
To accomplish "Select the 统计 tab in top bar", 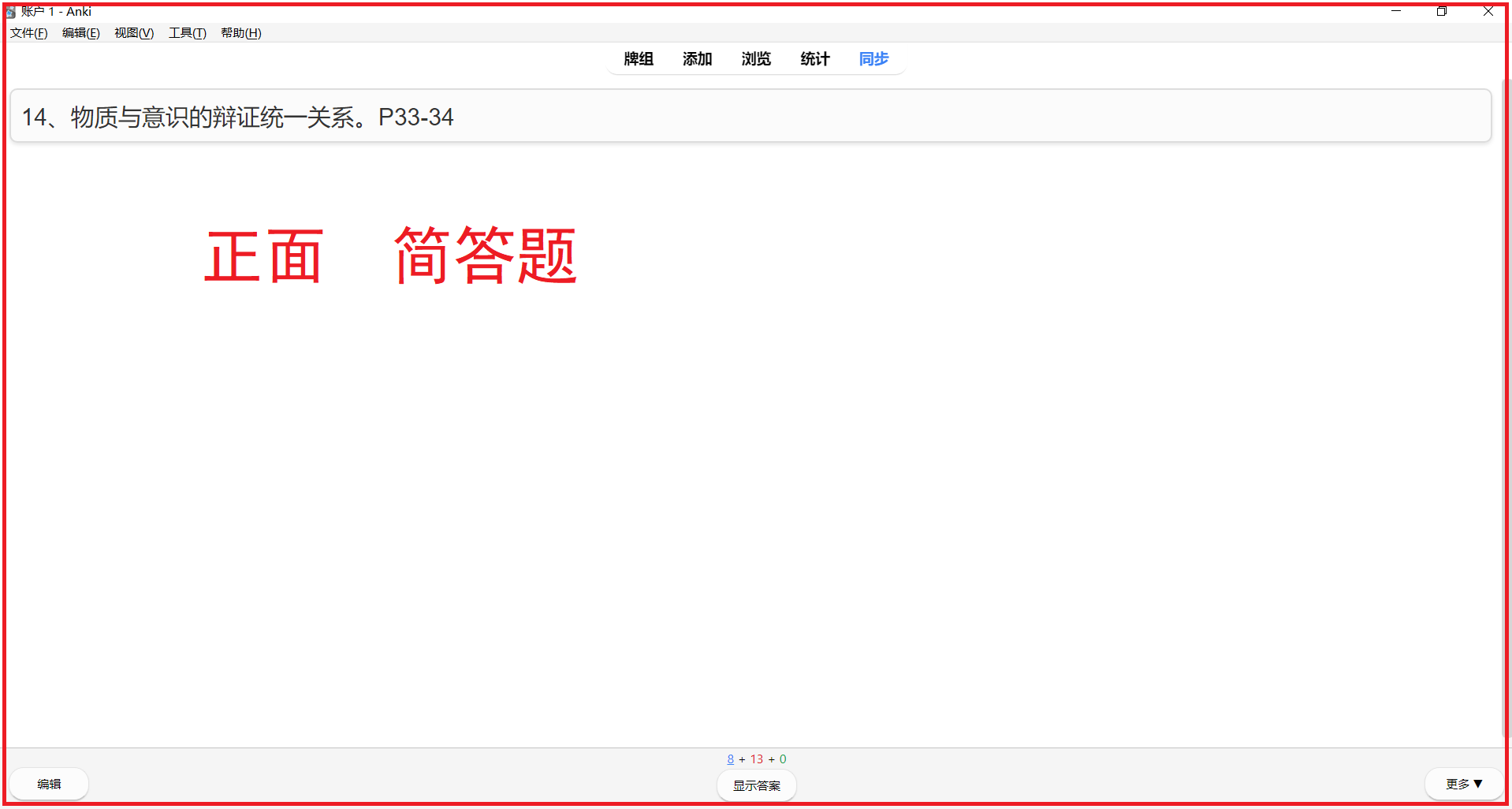I will click(814, 59).
